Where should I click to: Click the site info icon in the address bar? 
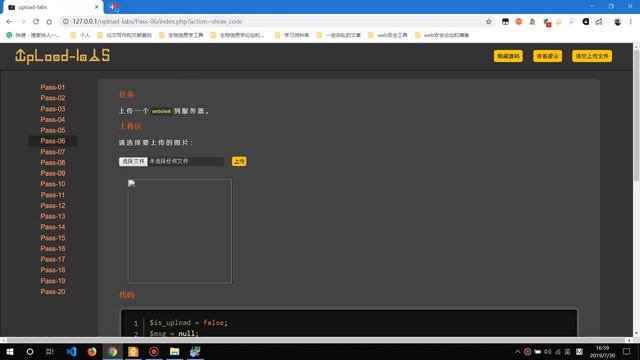65,22
